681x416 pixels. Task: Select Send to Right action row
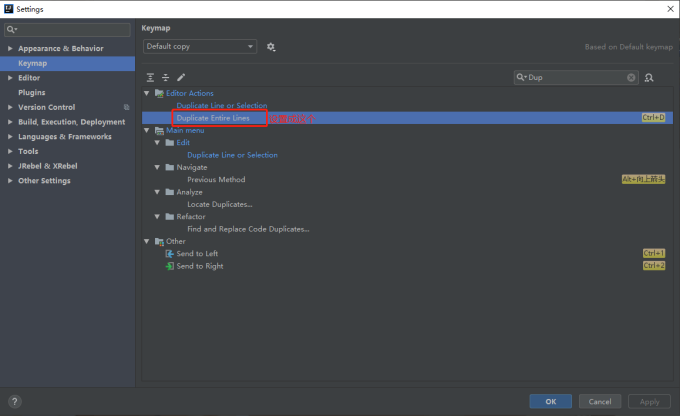[x=407, y=266]
